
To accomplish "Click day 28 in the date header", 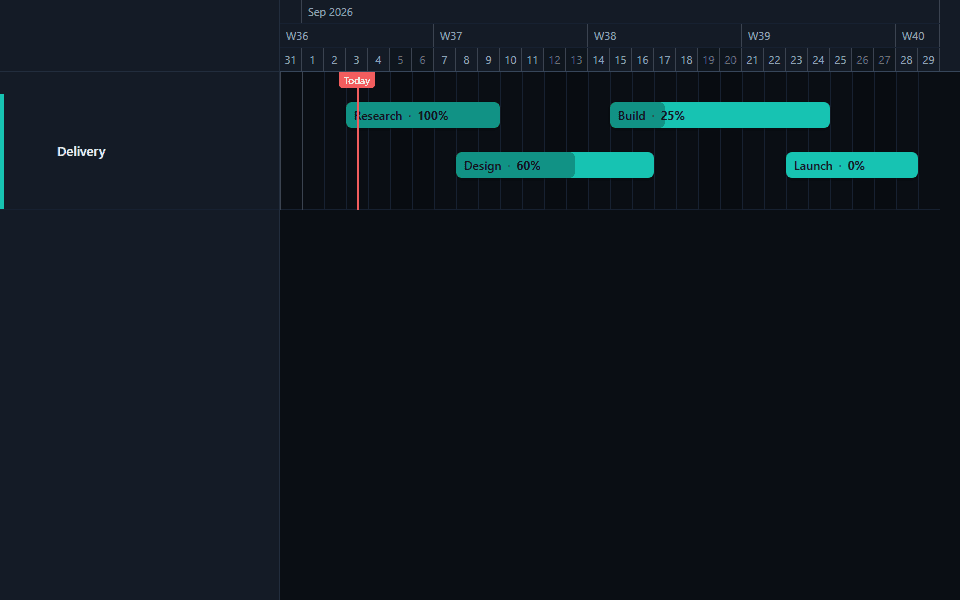I will pyautogui.click(x=907, y=60).
